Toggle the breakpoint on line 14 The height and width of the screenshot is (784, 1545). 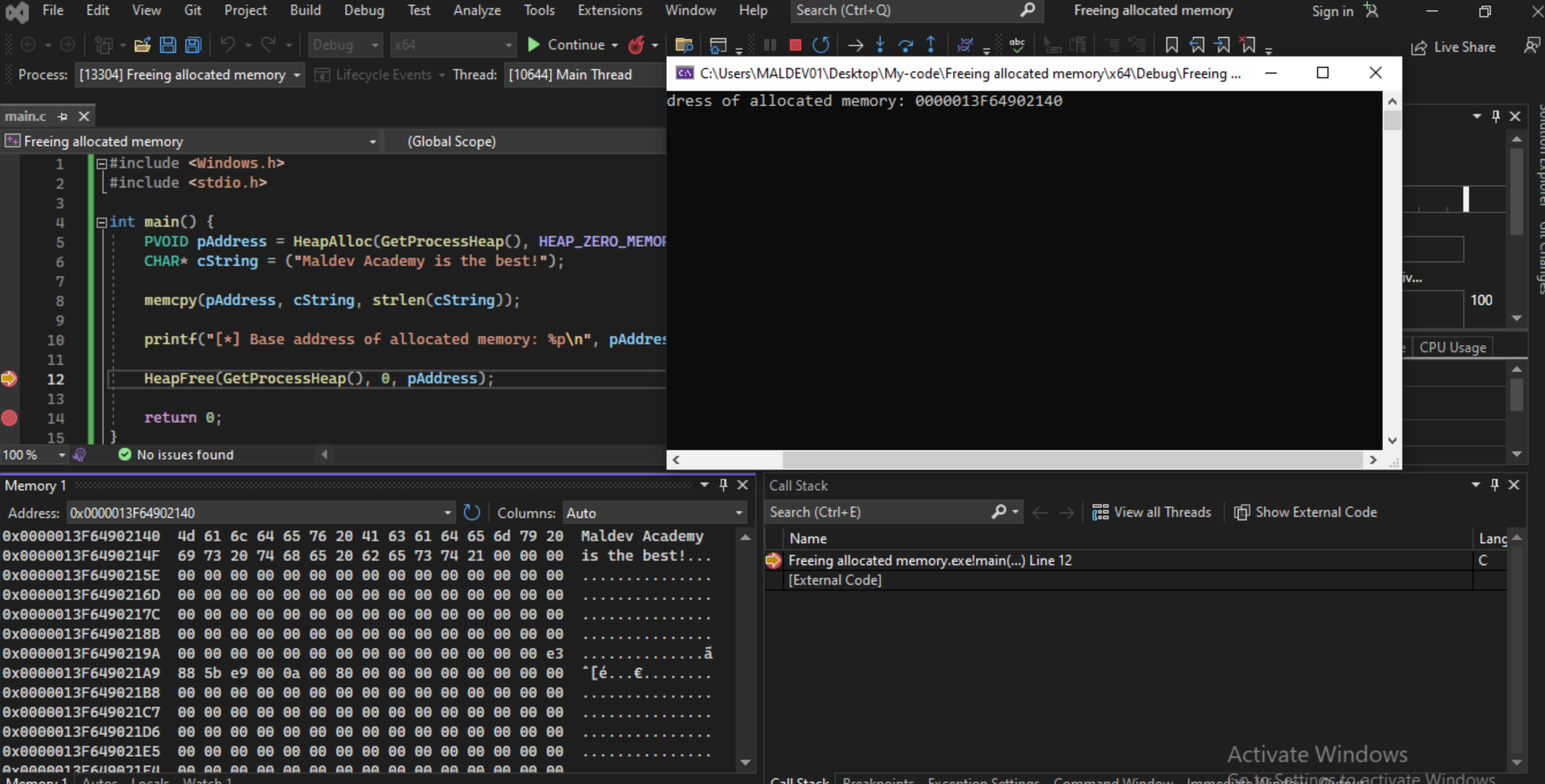10,418
